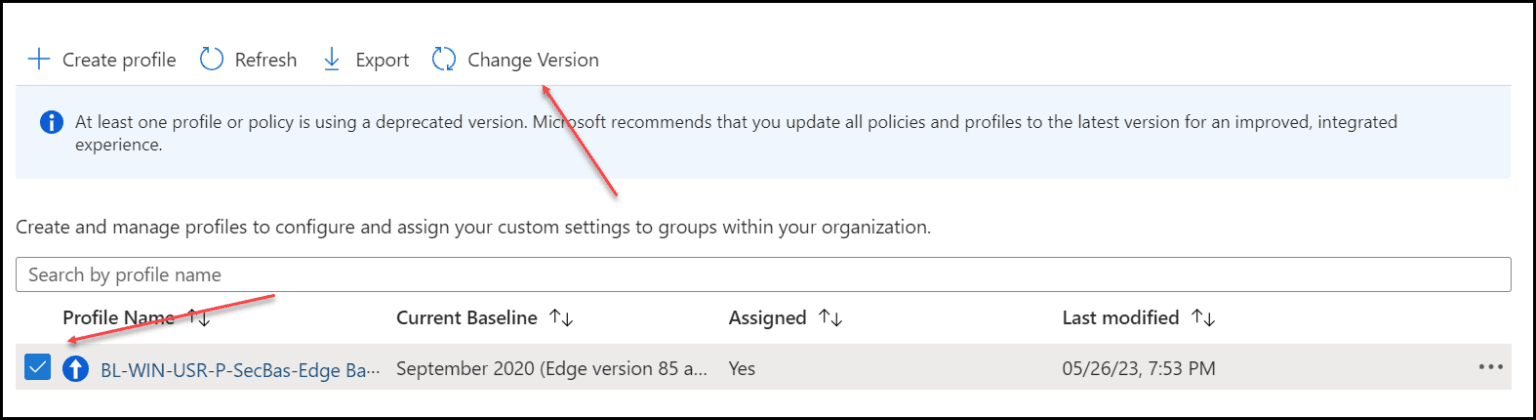Select the Create profile command text
The width and height of the screenshot is (1536, 420).
[119, 60]
